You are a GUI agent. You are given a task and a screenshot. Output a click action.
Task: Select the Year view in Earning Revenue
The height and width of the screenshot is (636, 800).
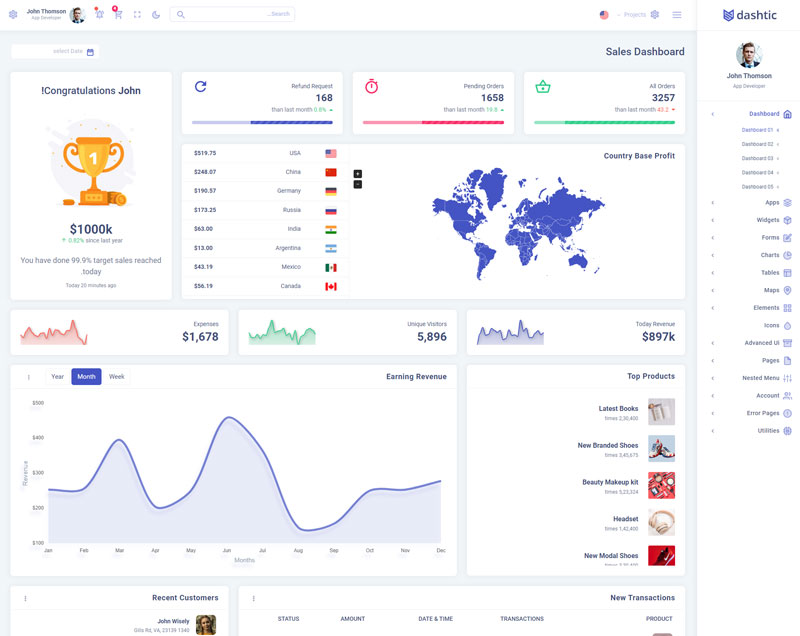pyautogui.click(x=58, y=377)
